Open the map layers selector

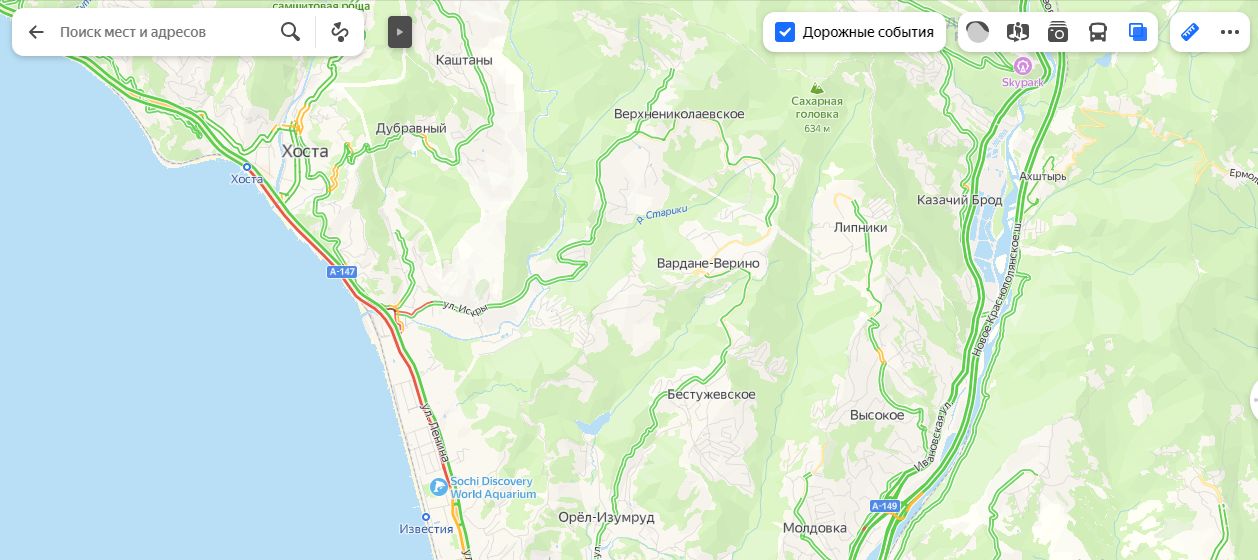coord(1138,32)
